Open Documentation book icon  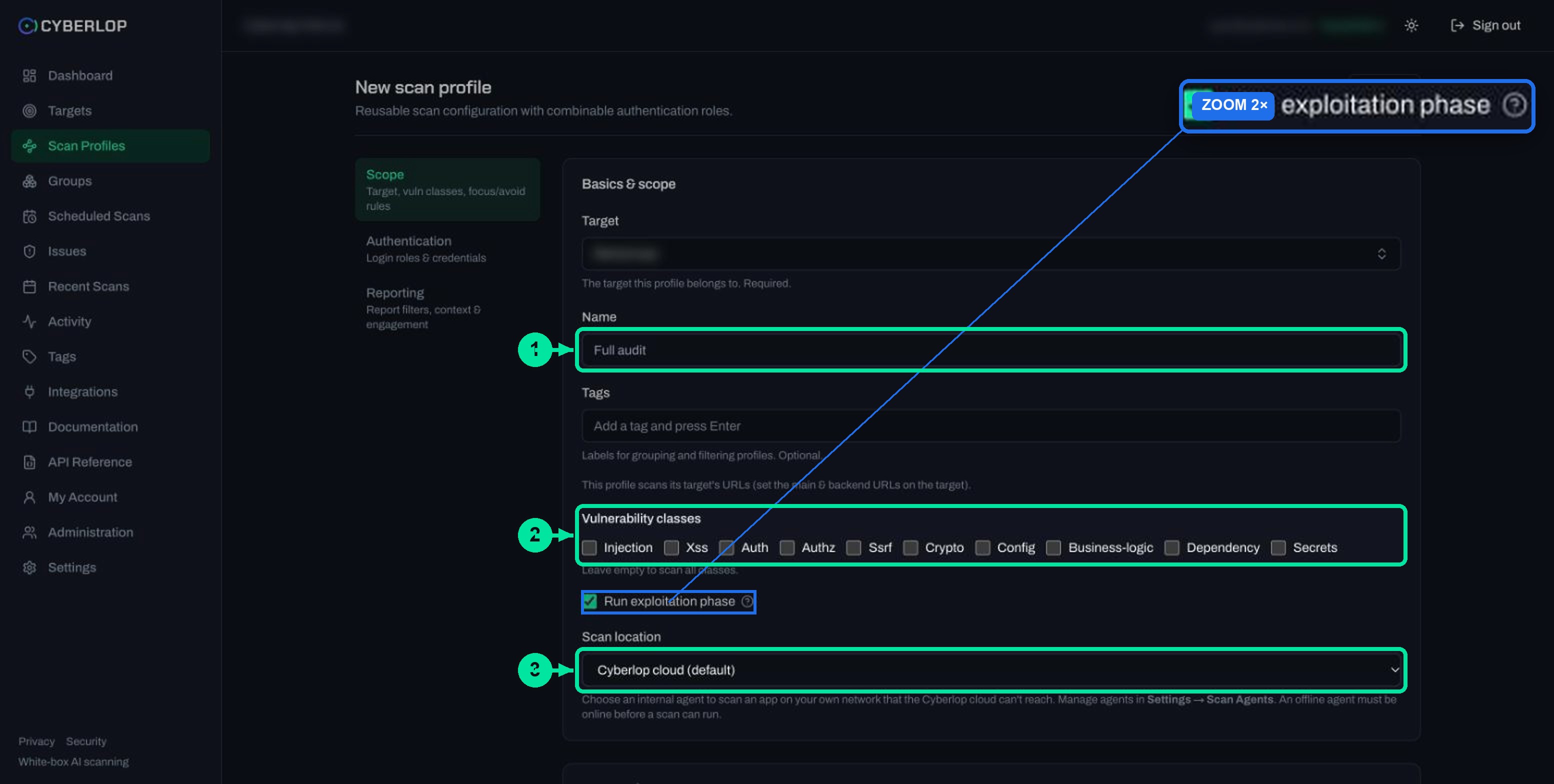29,427
